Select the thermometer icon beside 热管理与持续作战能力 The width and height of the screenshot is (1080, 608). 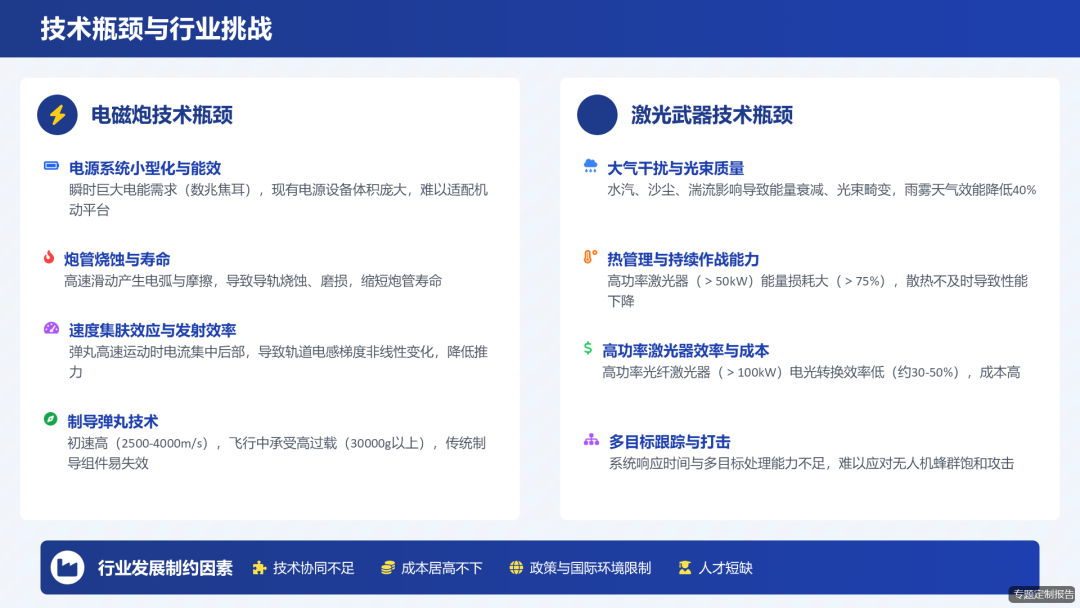(x=588, y=258)
